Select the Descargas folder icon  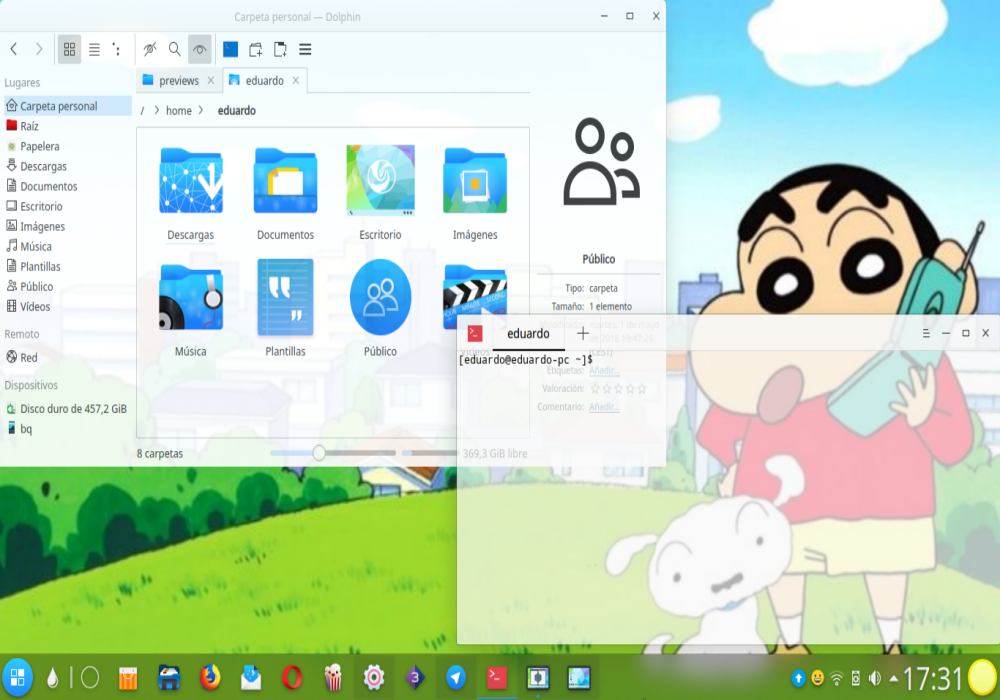click(x=191, y=181)
